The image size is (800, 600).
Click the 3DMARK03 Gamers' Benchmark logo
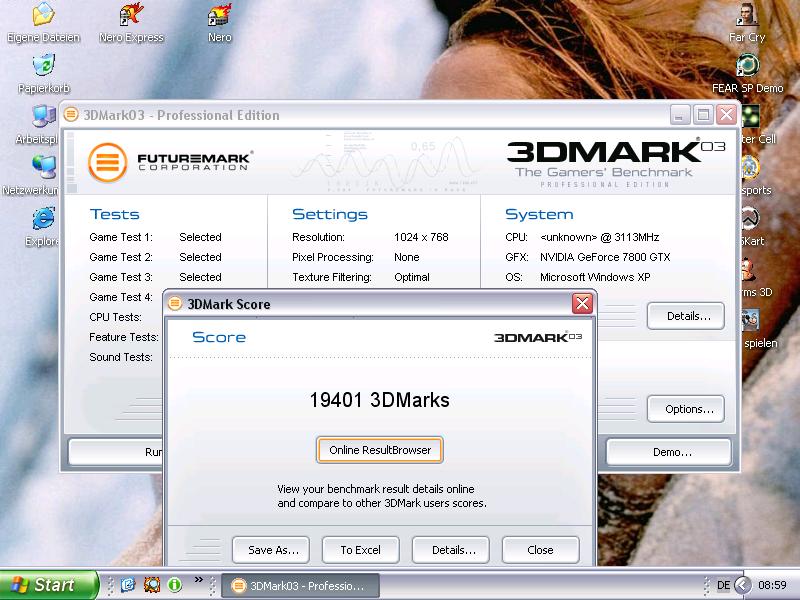click(615, 163)
